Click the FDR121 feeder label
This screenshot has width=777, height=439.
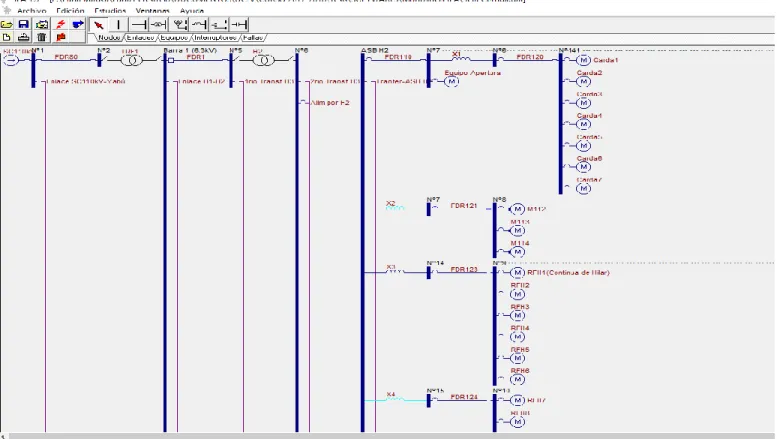(464, 206)
